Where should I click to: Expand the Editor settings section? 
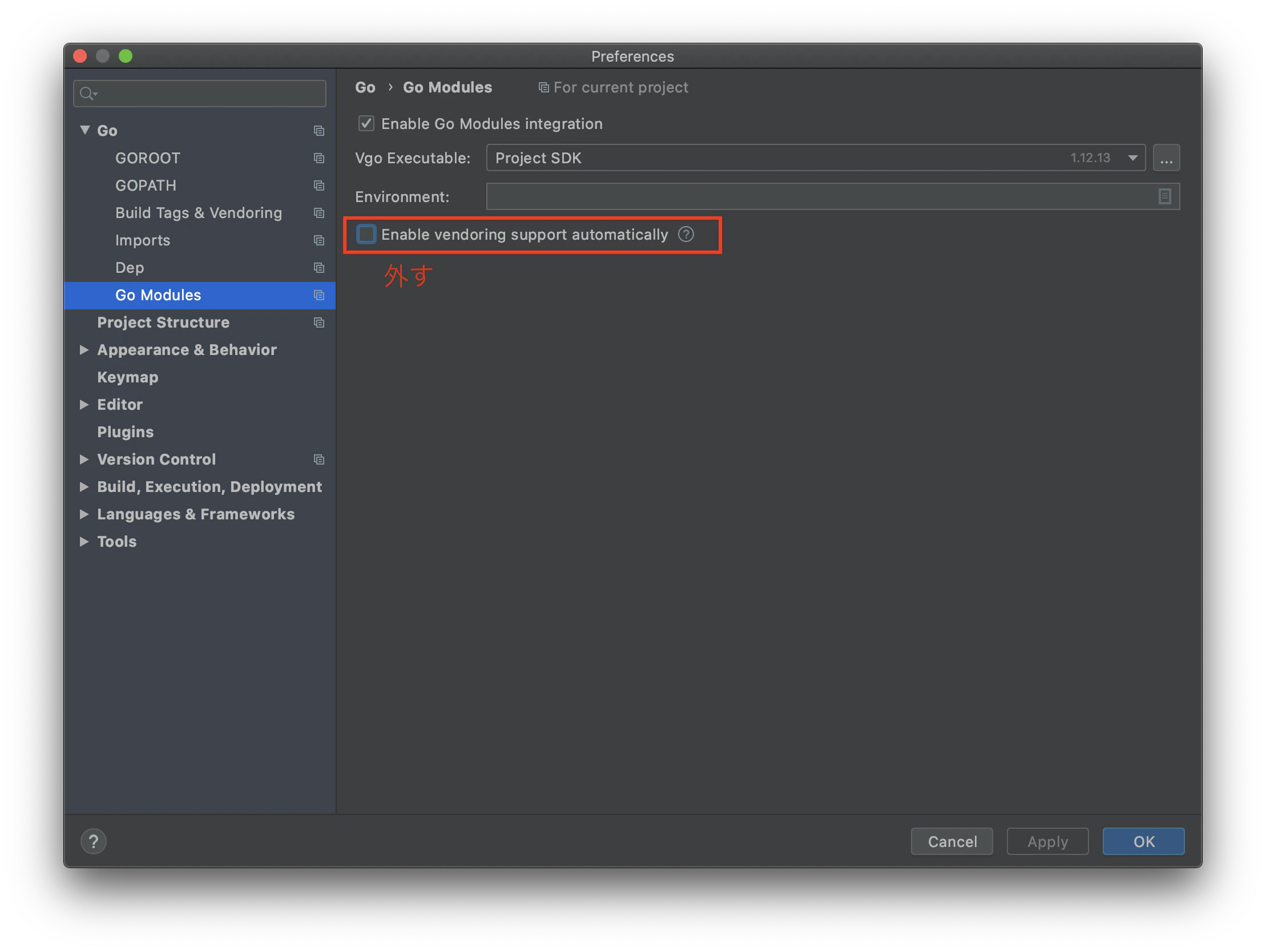click(x=84, y=405)
